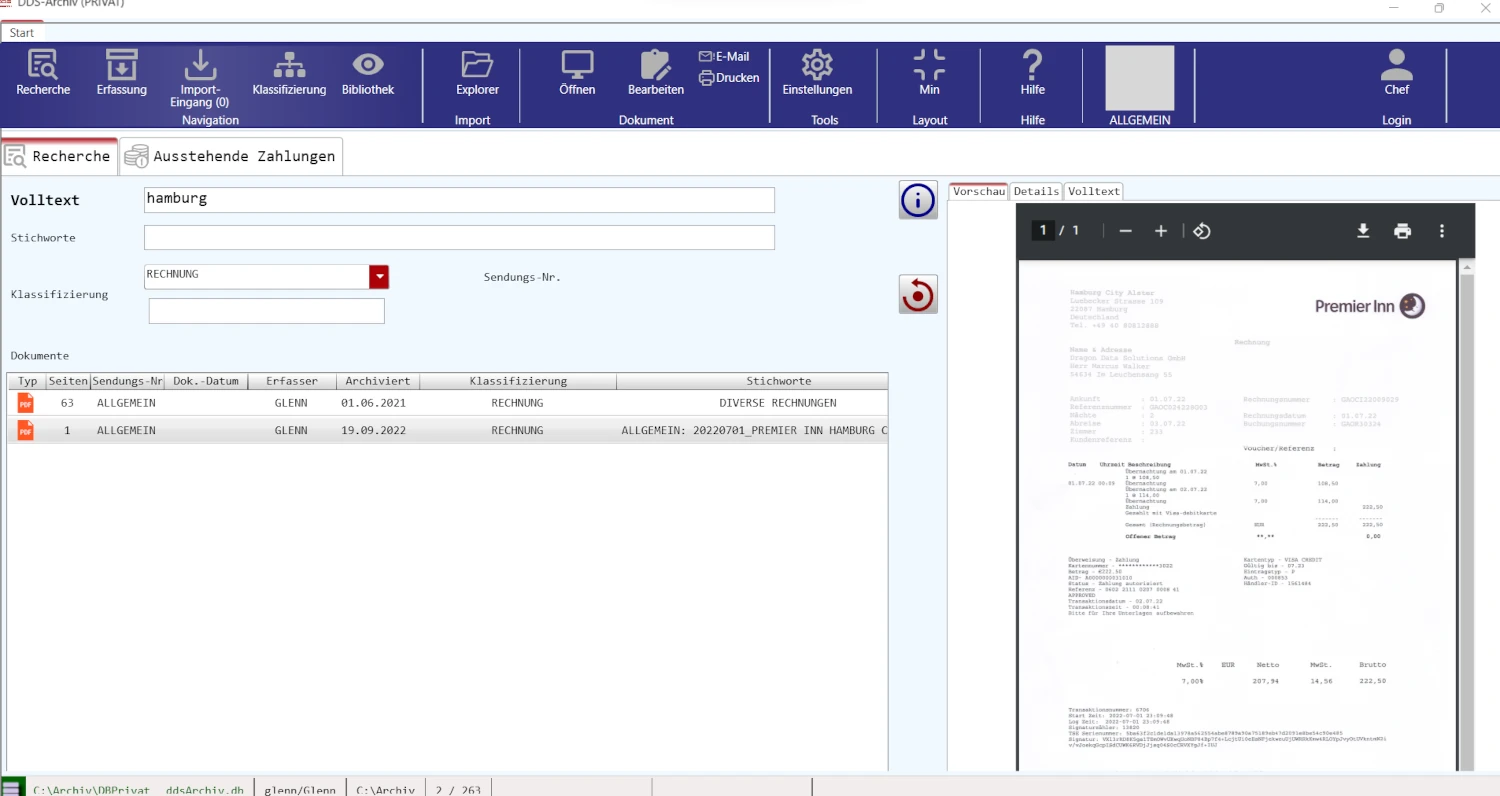This screenshot has width=1500, height=796.
Task: Switch to Ausstehende Zahlungen tab
Action: click(x=231, y=156)
